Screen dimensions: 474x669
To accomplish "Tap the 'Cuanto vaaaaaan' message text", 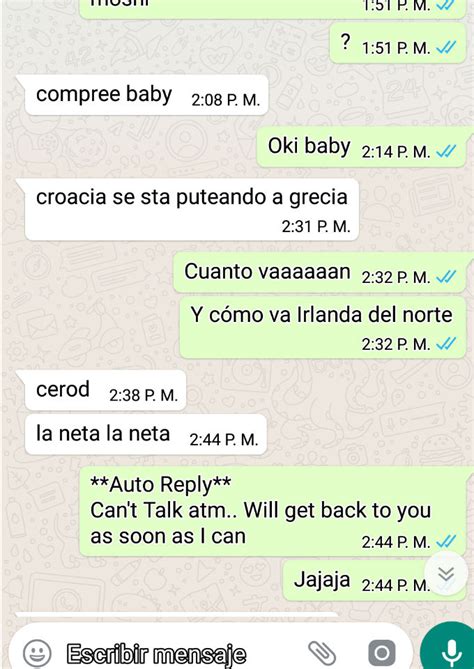I will tap(267, 271).
